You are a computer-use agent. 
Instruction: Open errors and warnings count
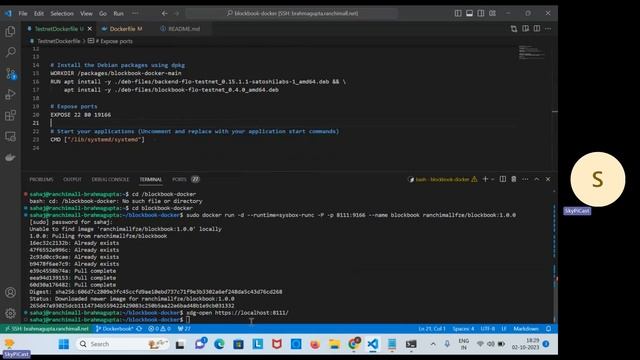point(160,329)
